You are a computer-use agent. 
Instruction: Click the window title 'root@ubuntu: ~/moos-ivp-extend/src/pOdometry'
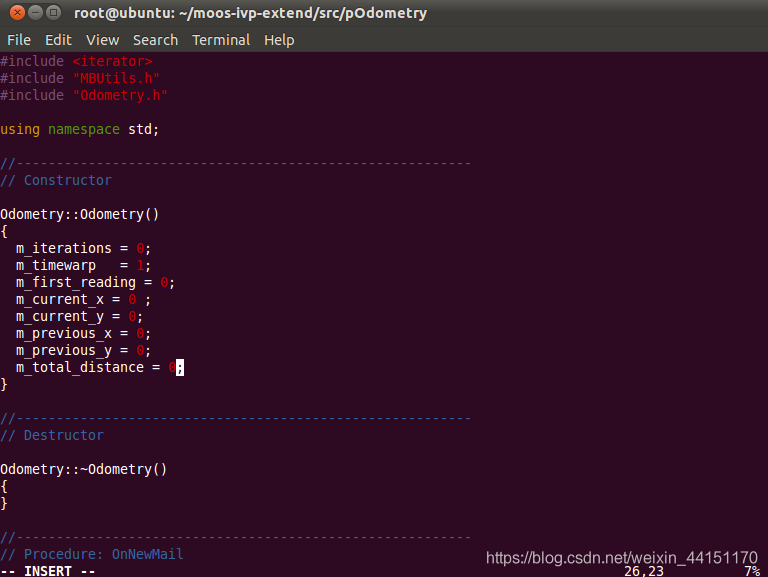point(250,13)
